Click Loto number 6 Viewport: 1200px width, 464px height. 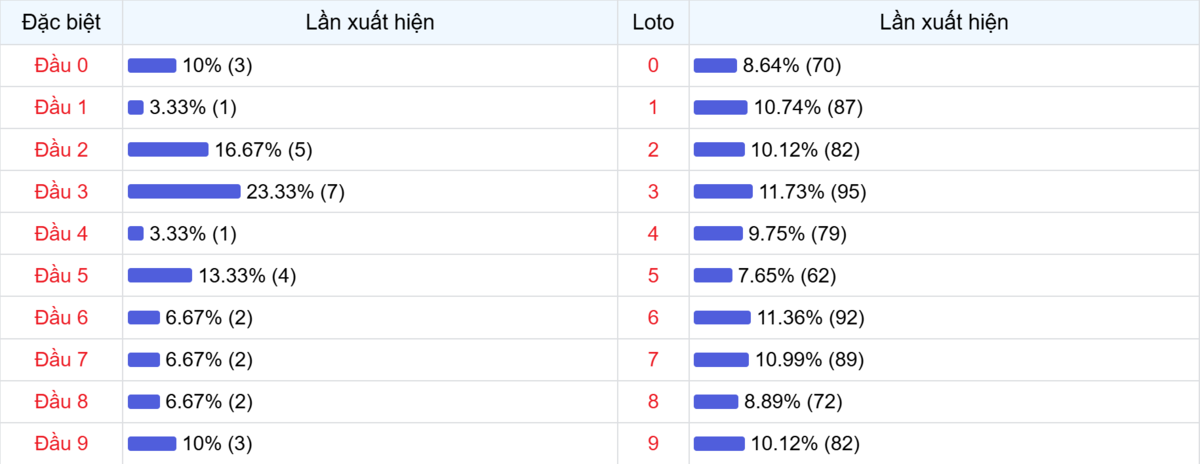pos(653,317)
